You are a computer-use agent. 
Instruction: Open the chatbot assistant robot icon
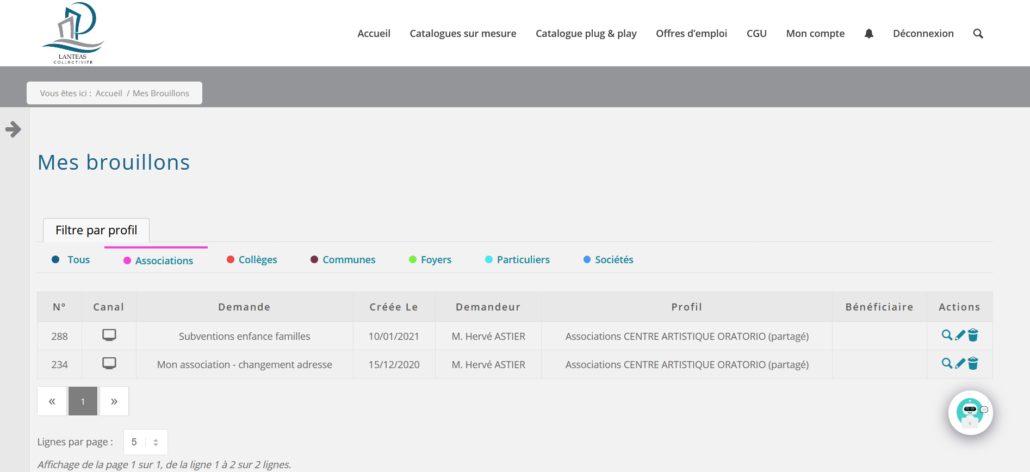[x=970, y=411]
